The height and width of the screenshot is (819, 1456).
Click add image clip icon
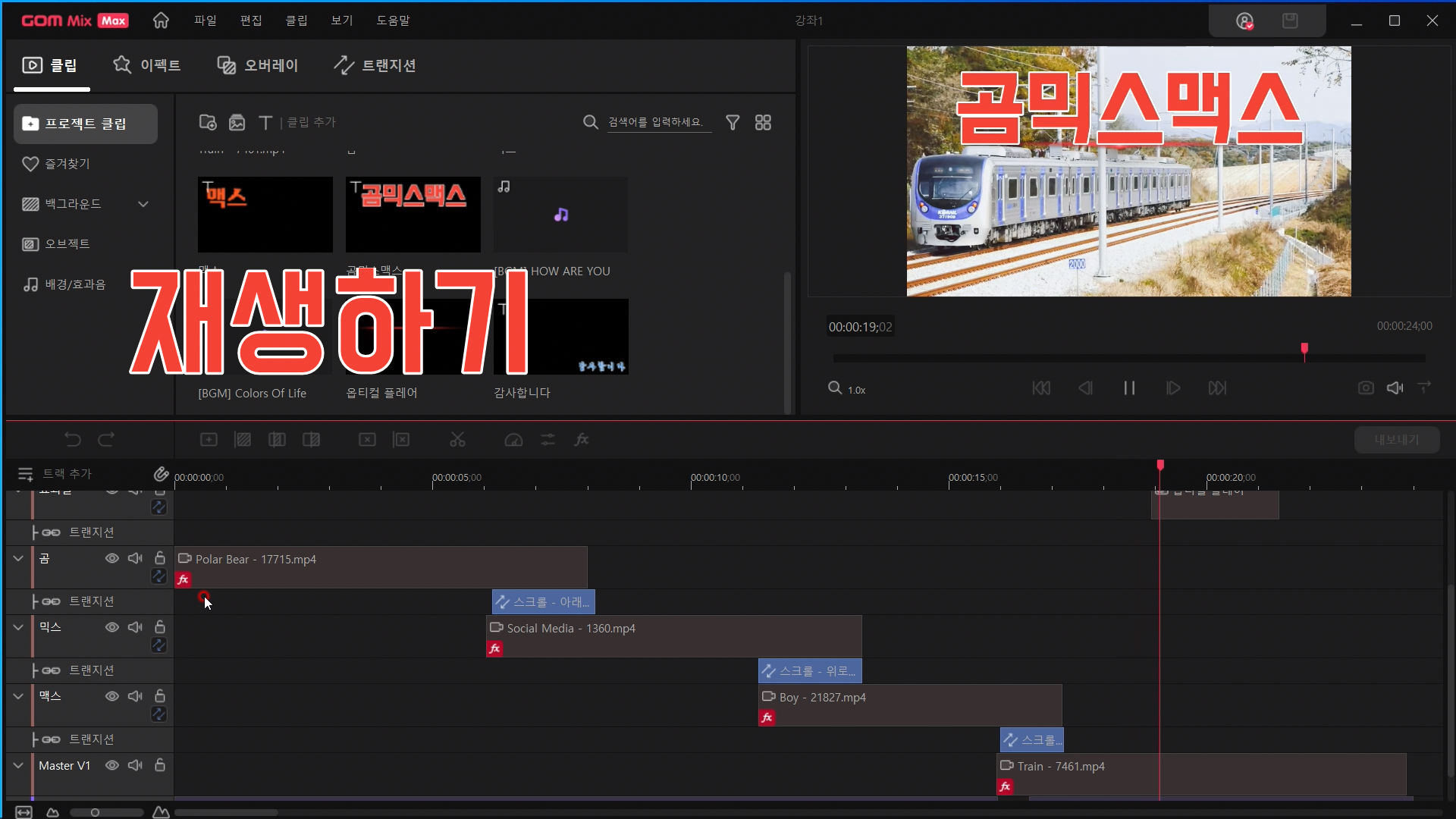237,122
